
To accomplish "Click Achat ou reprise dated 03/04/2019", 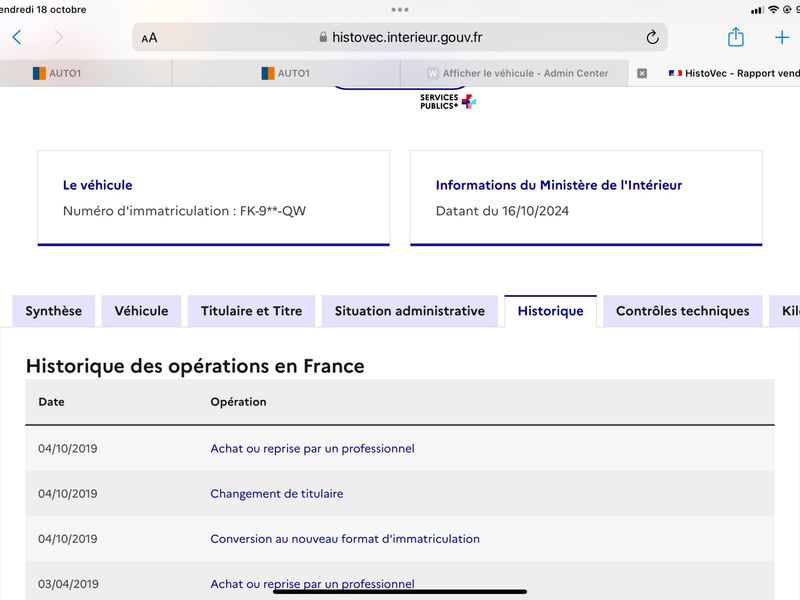I will 312,584.
